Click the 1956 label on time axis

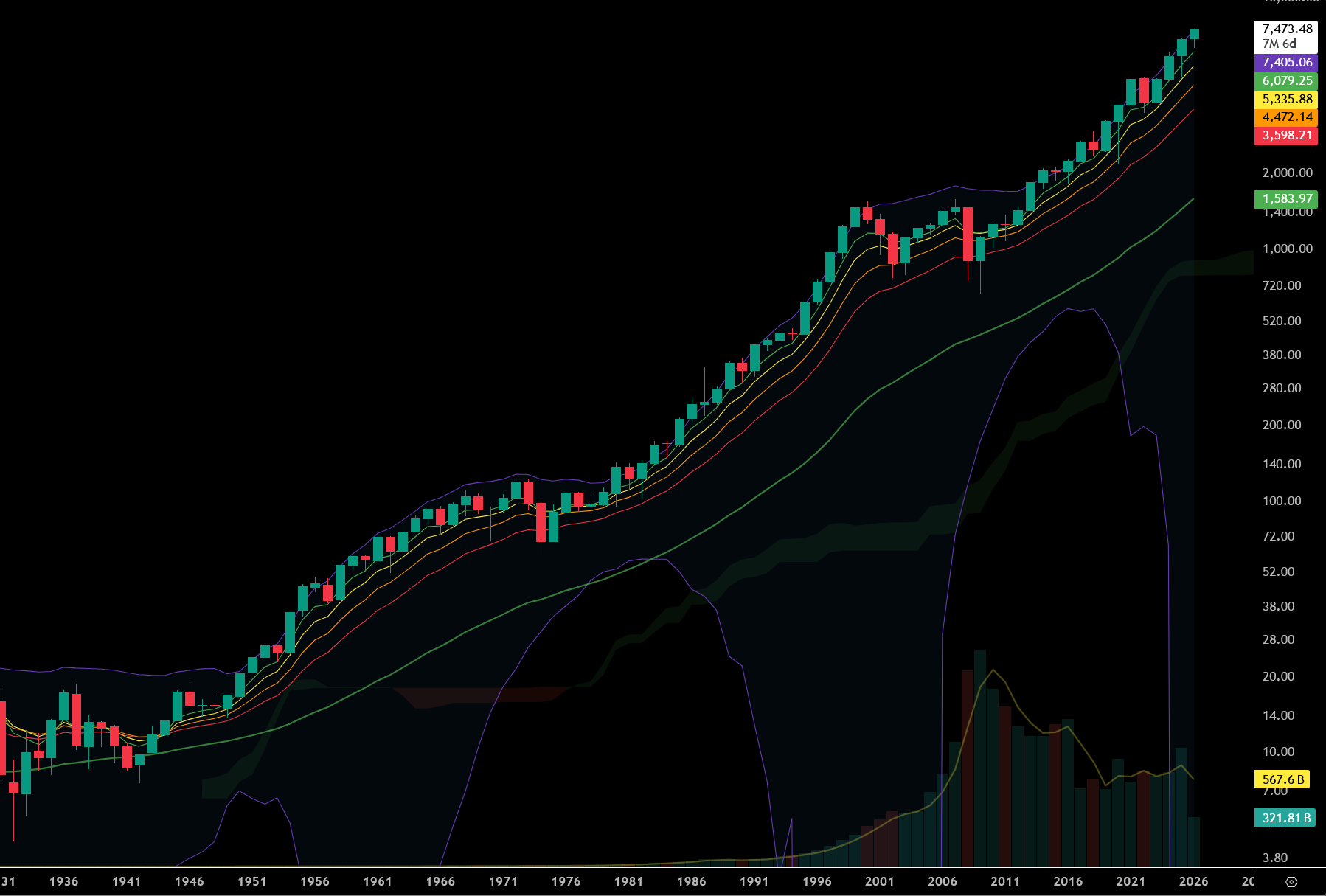(x=315, y=881)
